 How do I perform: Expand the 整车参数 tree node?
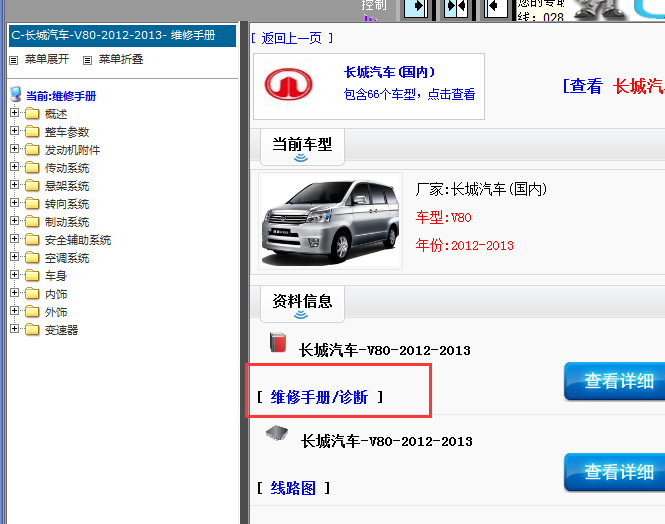(x=14, y=131)
